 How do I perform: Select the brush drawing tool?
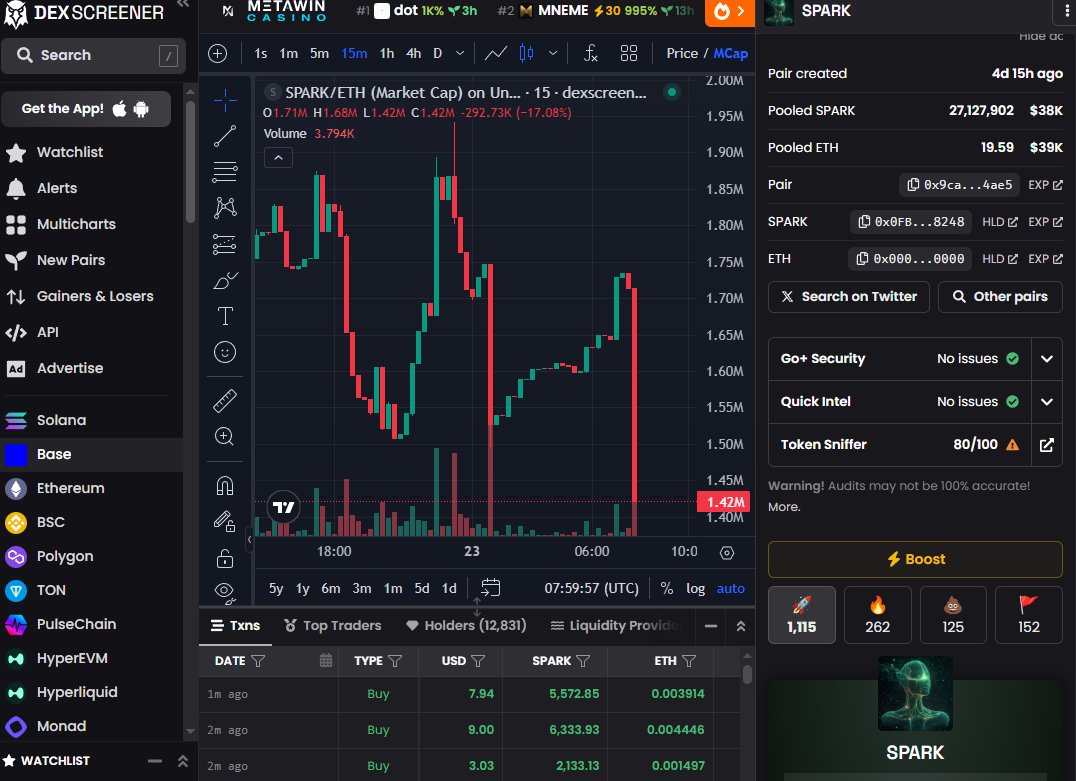tap(224, 280)
